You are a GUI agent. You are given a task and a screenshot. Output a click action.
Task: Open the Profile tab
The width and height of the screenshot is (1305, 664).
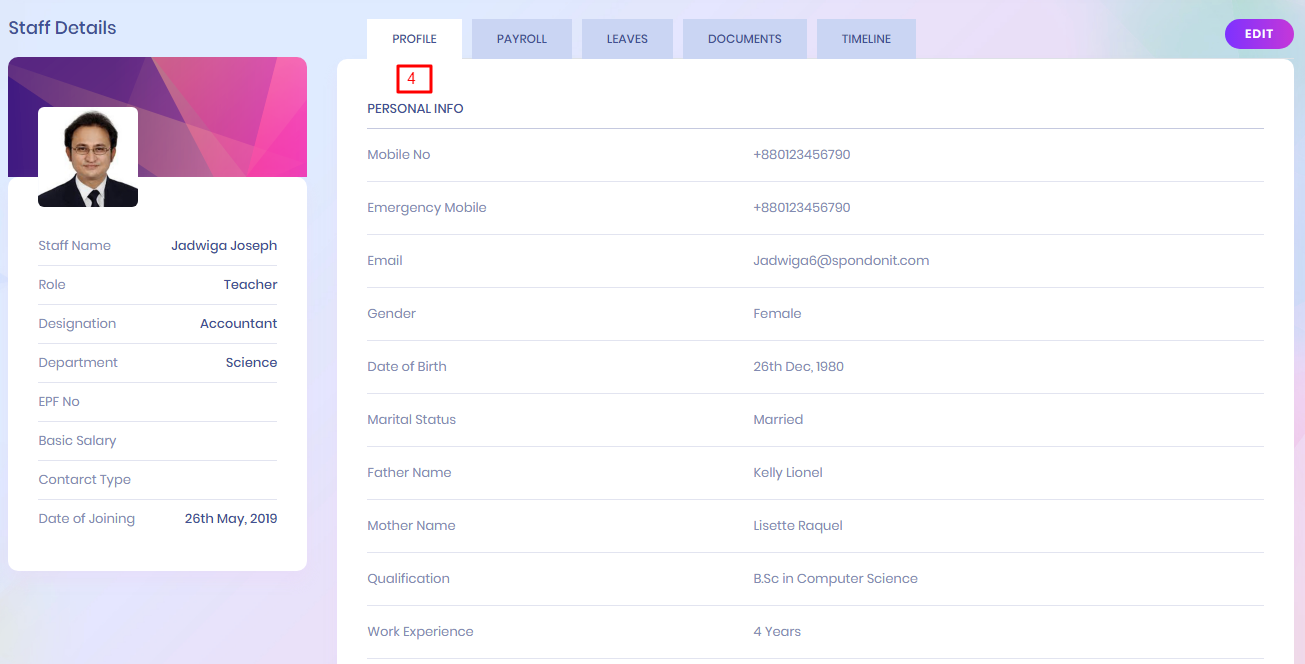[414, 39]
